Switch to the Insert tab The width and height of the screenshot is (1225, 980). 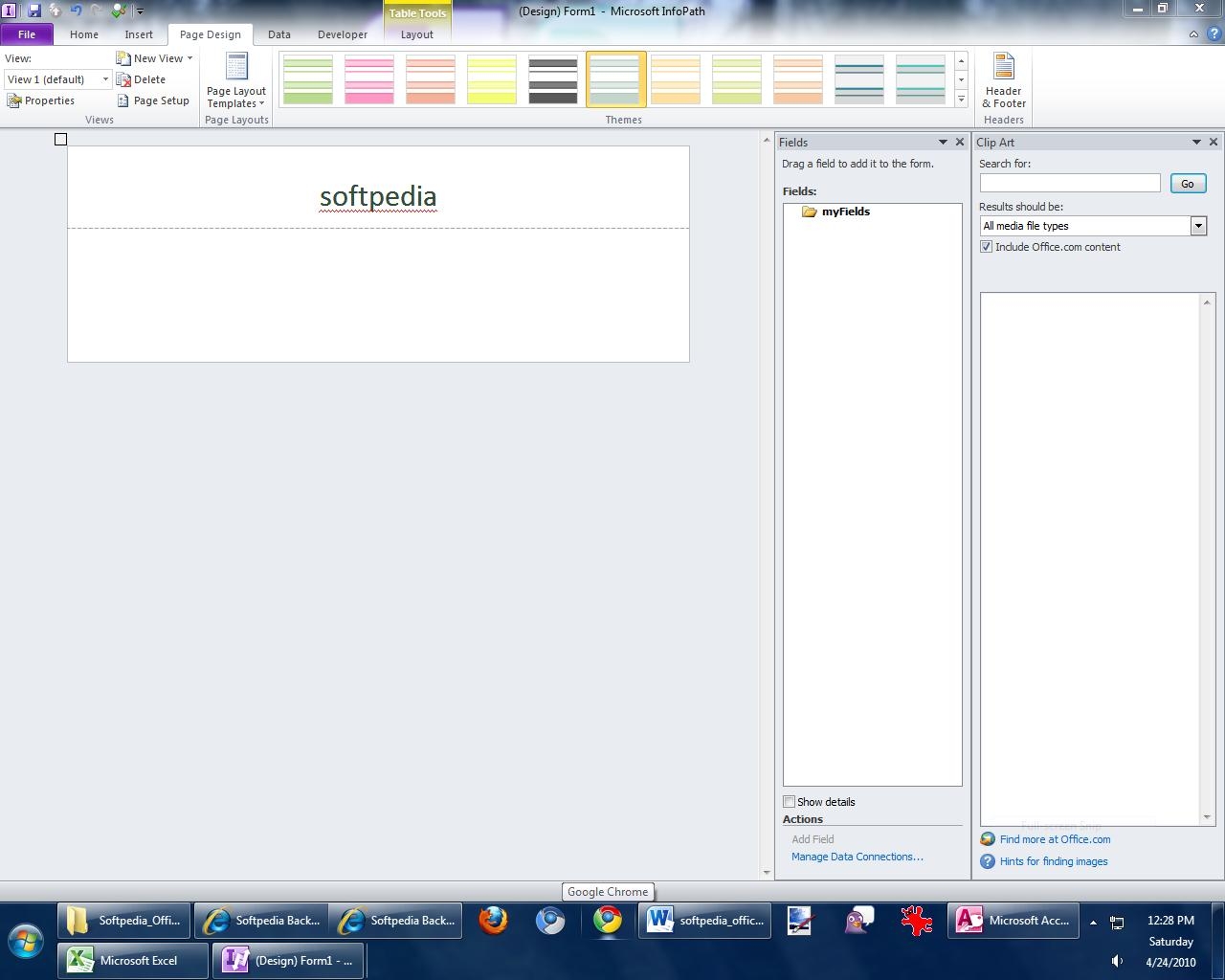tap(139, 34)
